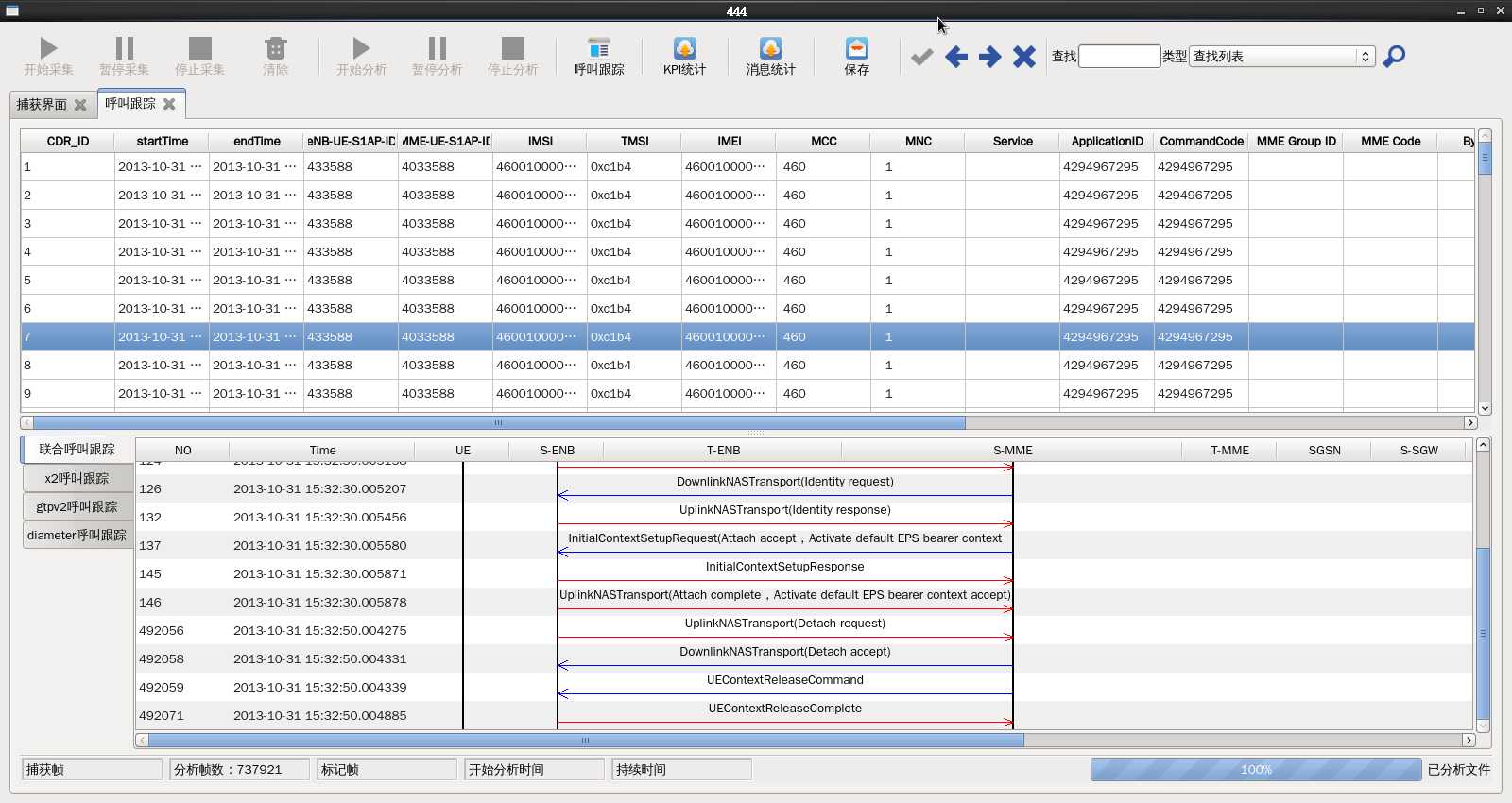
Task: Click DownlinkNASTransport(Identity request) message
Action: point(784,482)
